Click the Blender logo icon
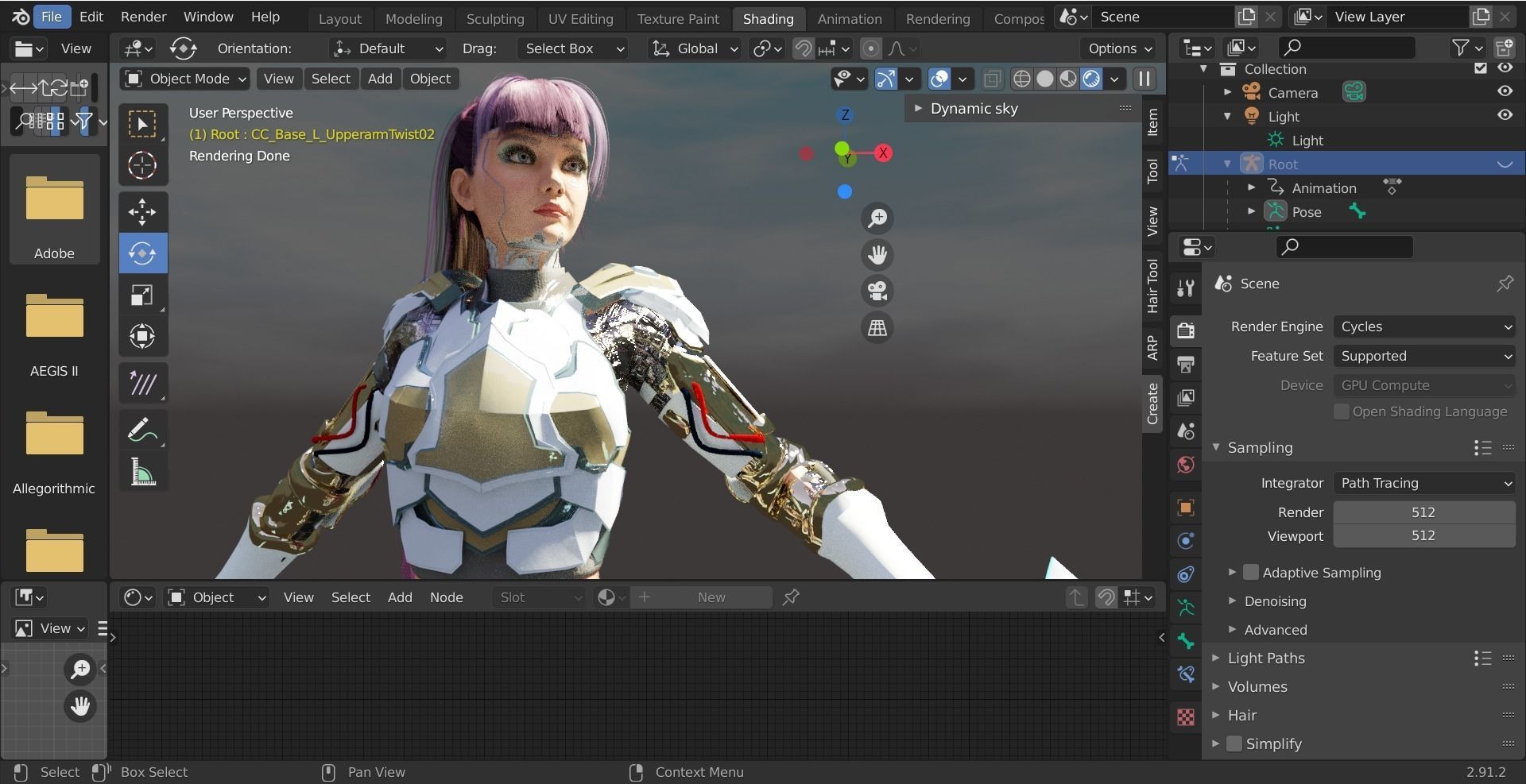The image size is (1526, 784). click(21, 17)
